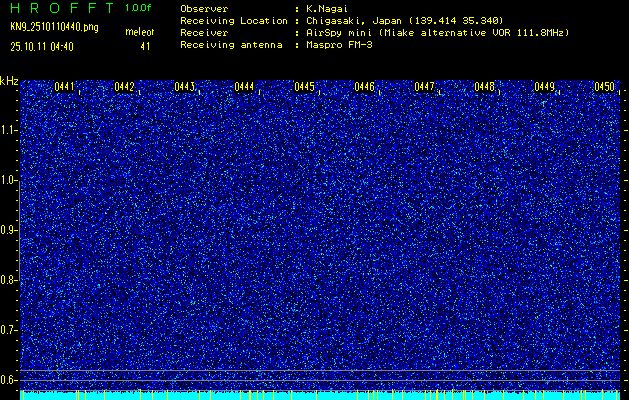Click the 0.9 frequency axis label

click(x=9, y=230)
